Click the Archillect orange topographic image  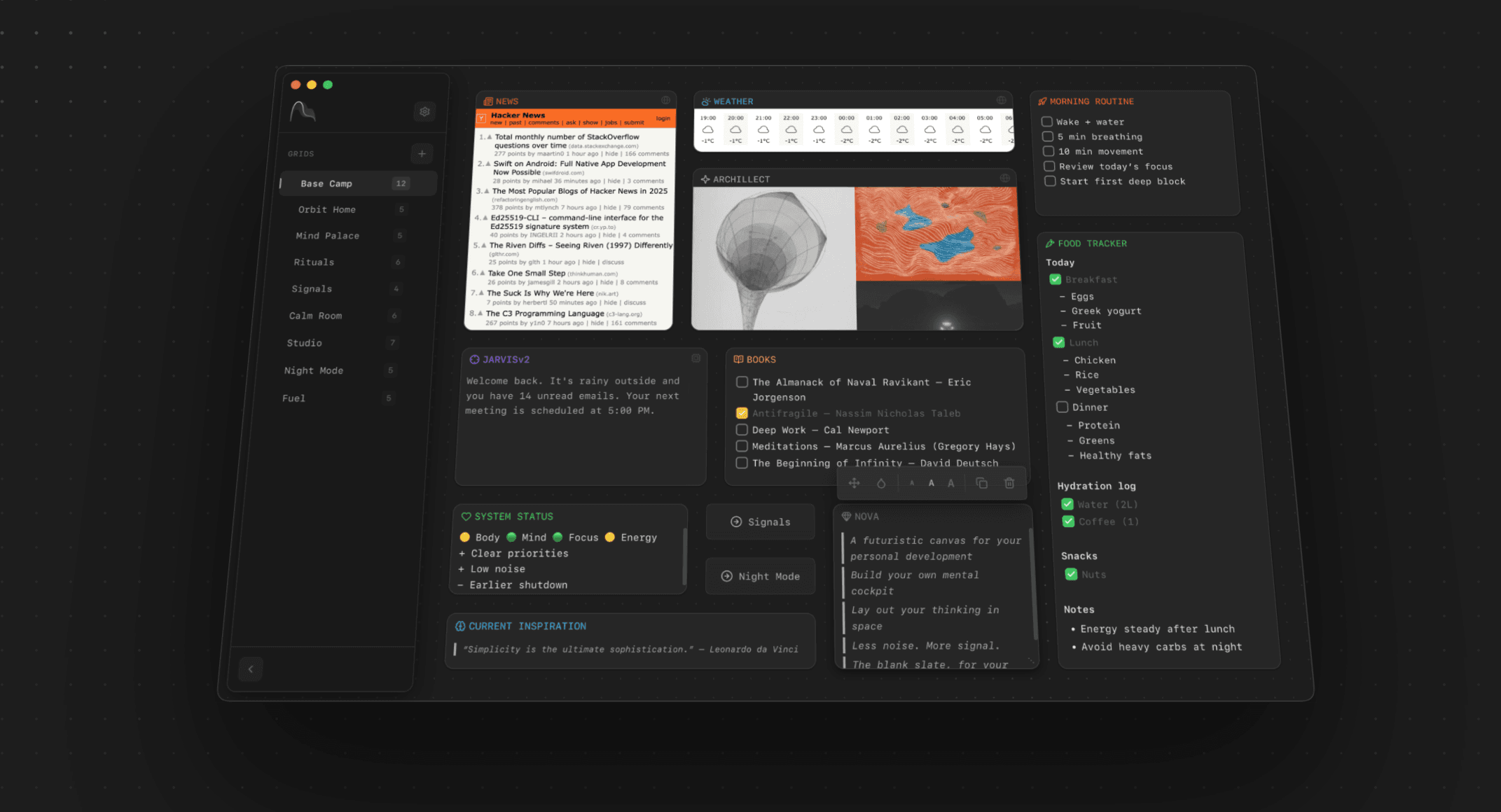937,234
